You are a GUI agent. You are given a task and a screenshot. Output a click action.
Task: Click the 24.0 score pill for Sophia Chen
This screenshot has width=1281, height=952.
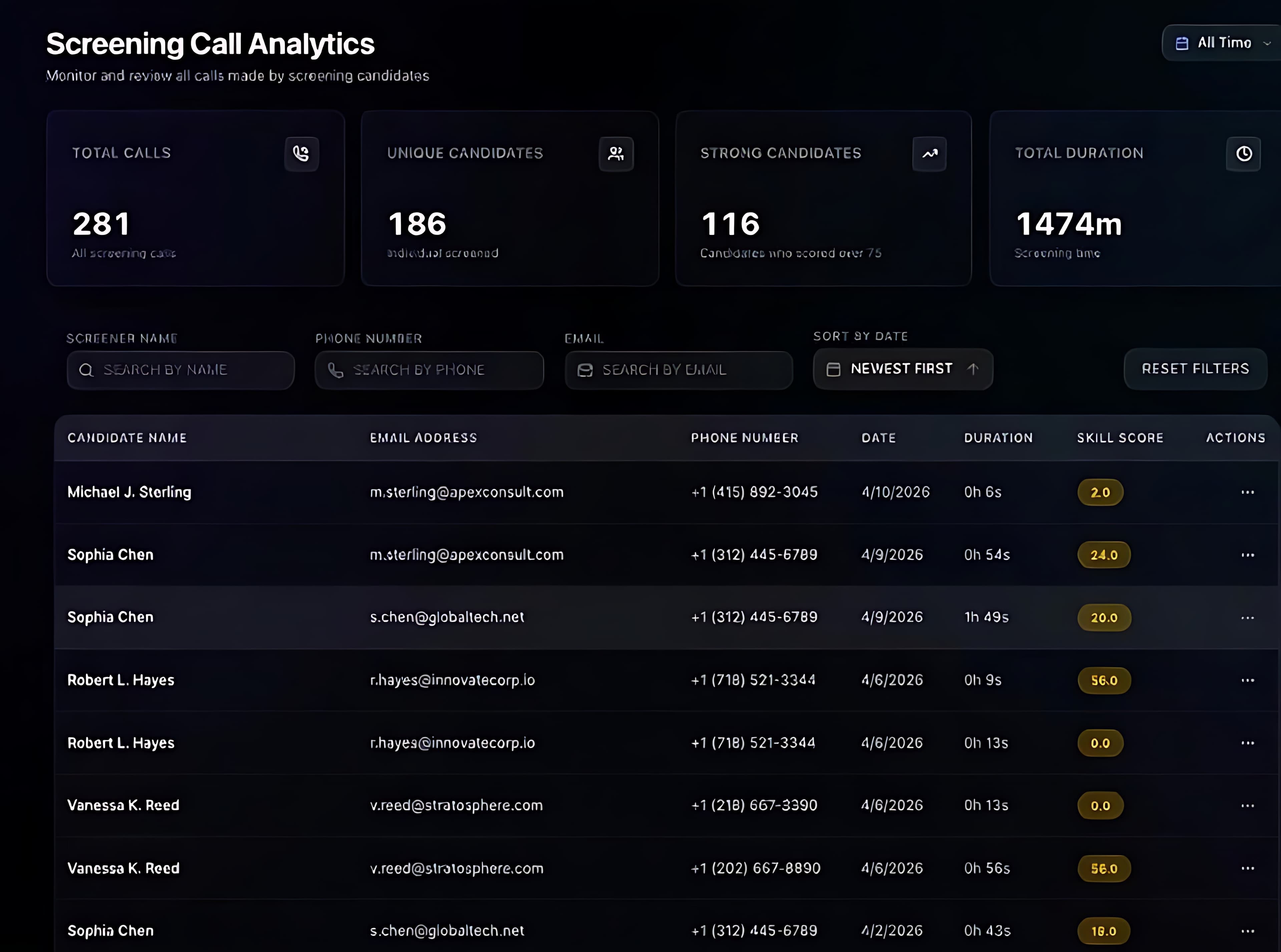[x=1104, y=555]
